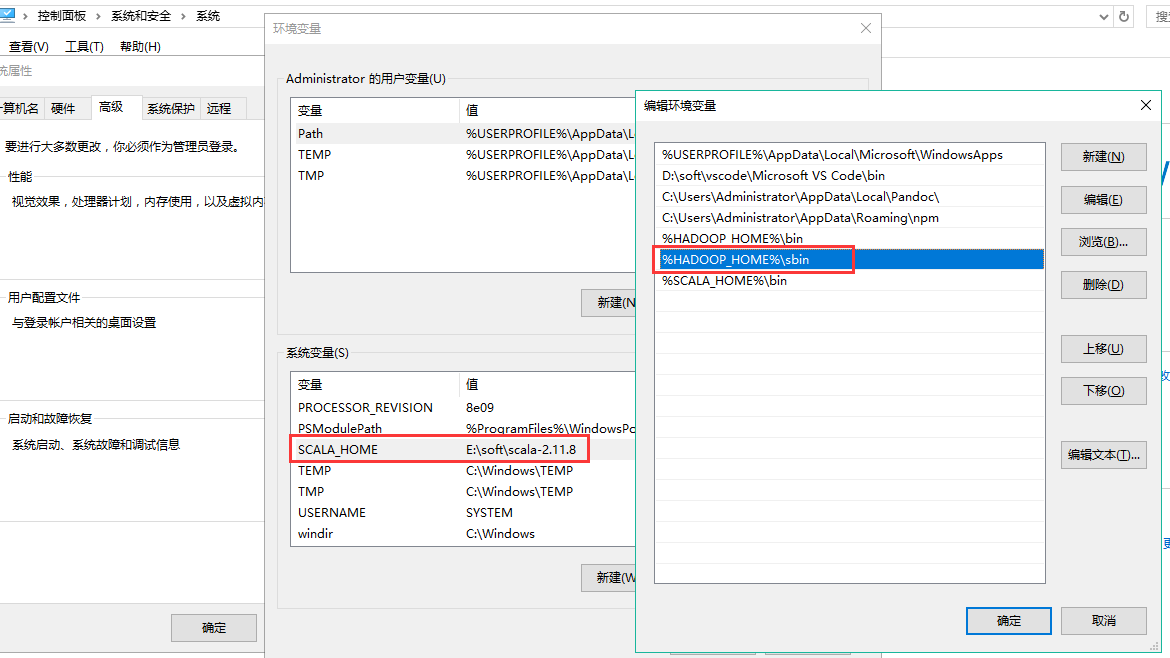Close the 编辑环境变量 dialog

pos(1145,105)
